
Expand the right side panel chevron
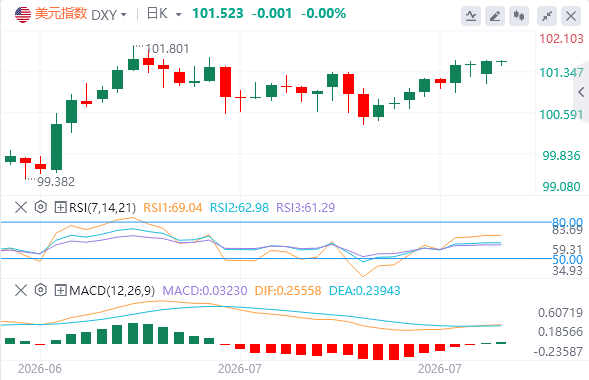coord(581,92)
